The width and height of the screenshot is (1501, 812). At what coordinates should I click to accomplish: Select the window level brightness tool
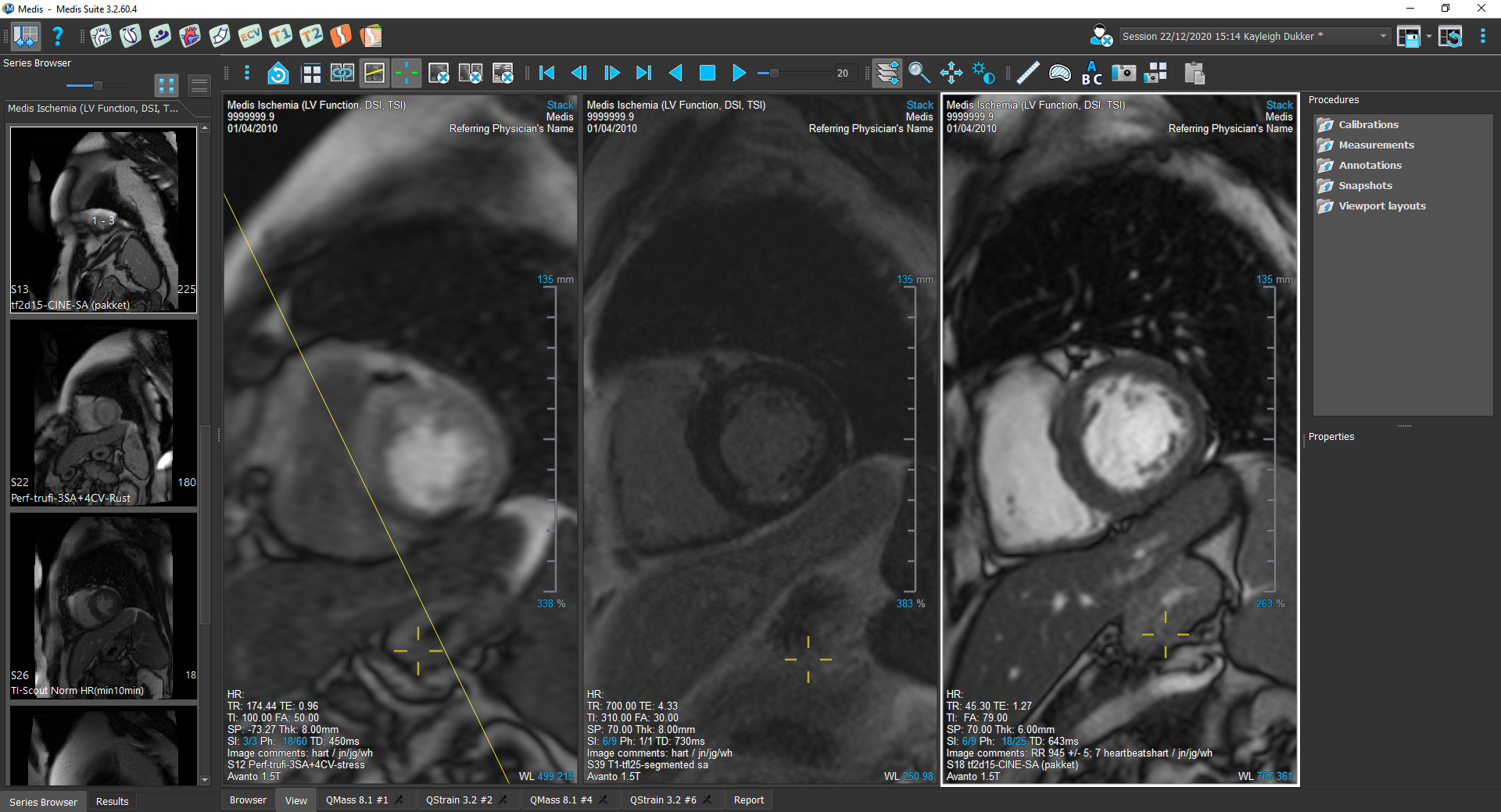[983, 73]
